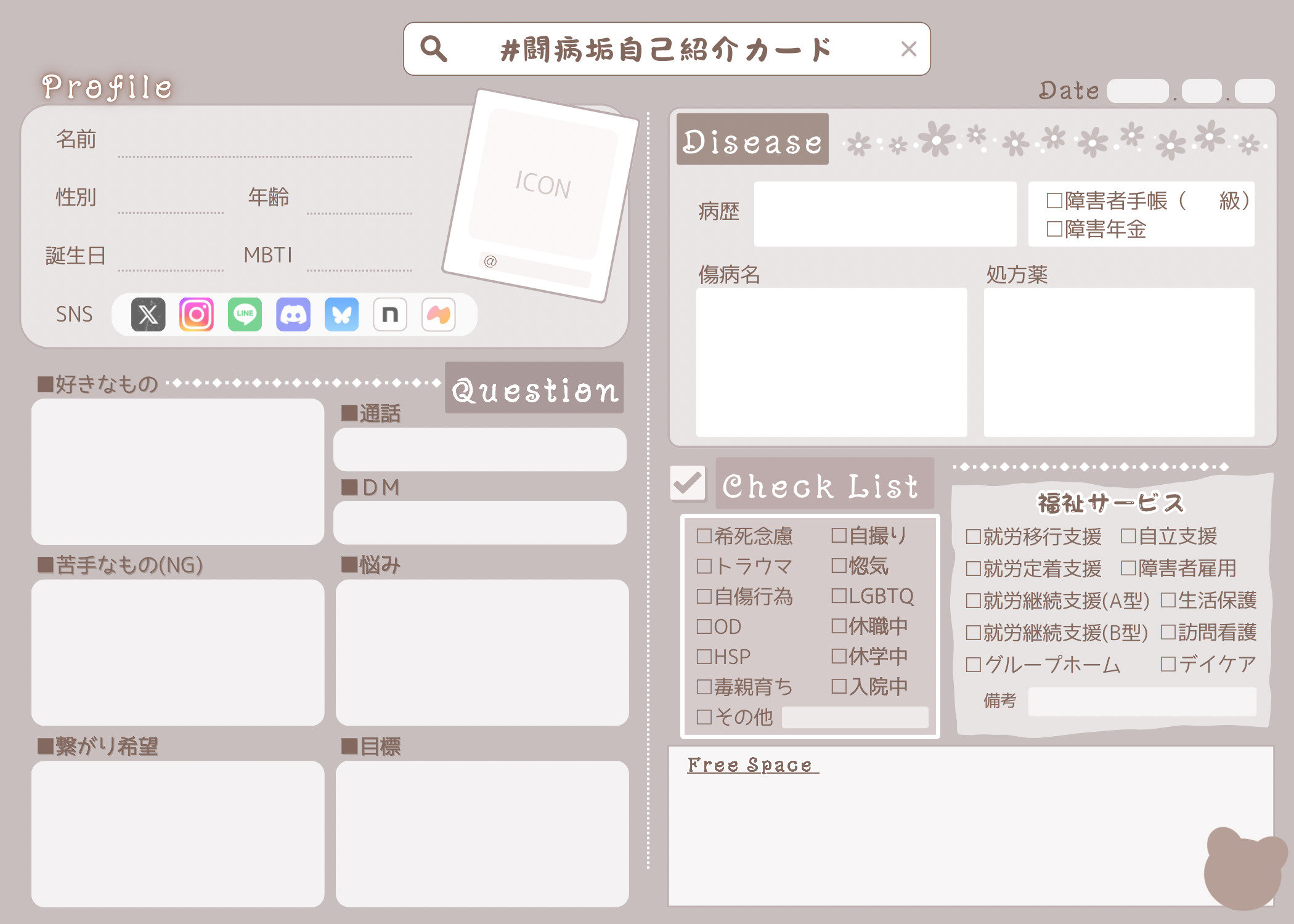Click the note "n" SNS icon
The height and width of the screenshot is (924, 1294).
click(x=389, y=315)
